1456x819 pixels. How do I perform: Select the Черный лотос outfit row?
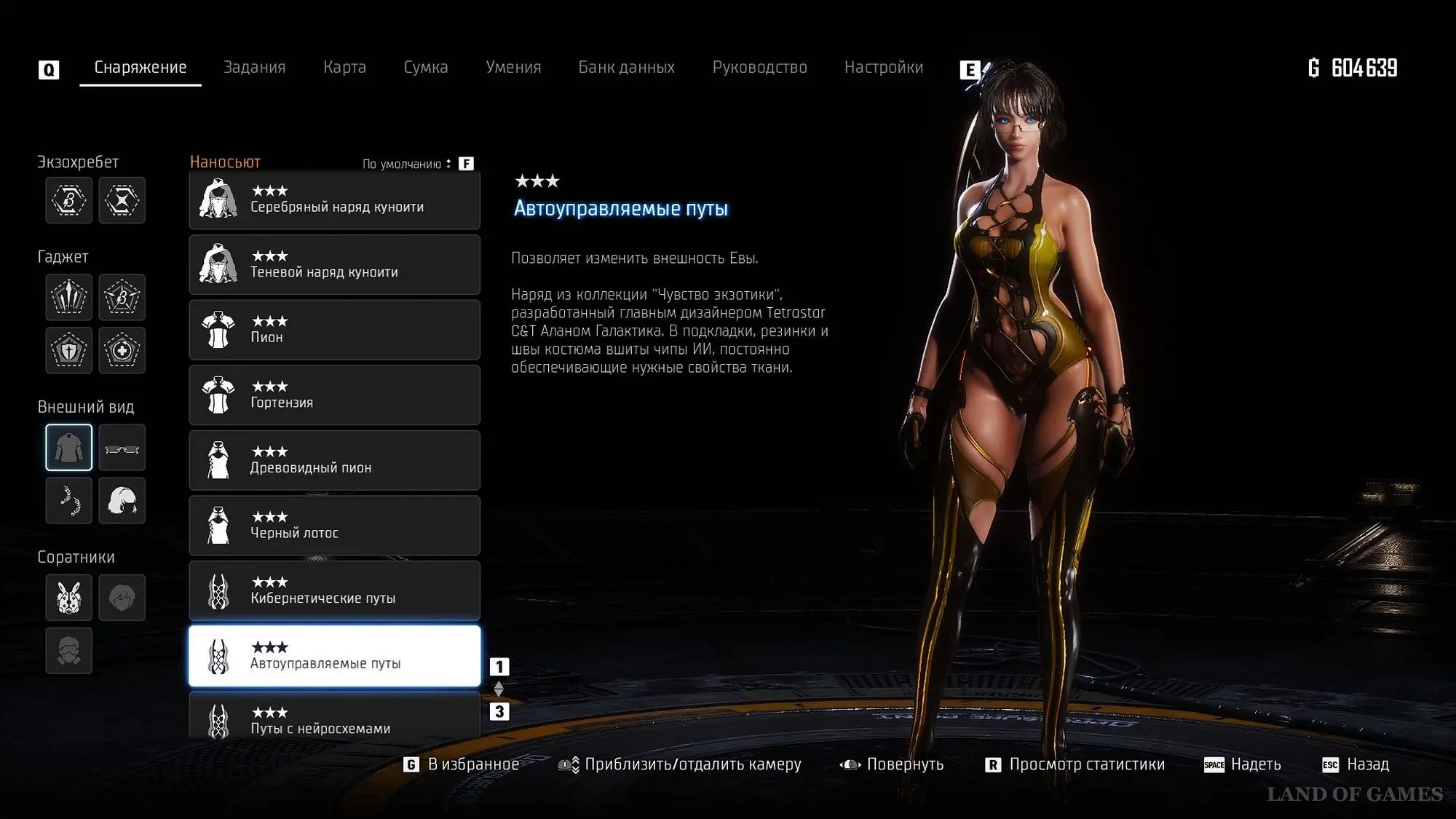pyautogui.click(x=335, y=526)
